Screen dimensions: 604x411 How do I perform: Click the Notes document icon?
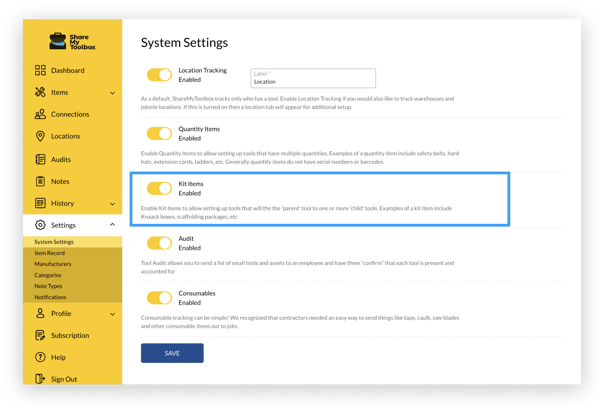point(40,181)
